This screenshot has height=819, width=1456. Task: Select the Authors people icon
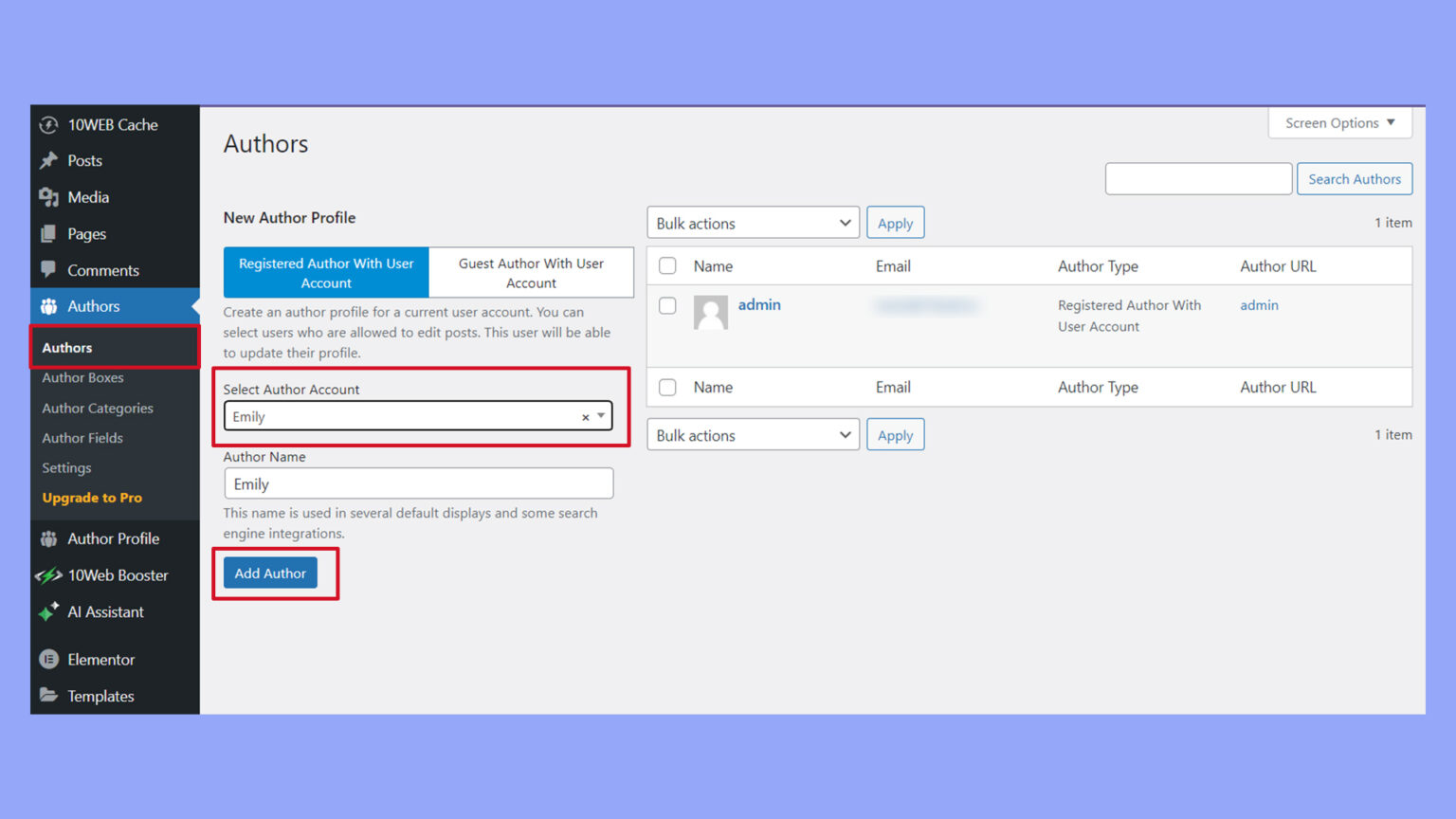coord(51,306)
